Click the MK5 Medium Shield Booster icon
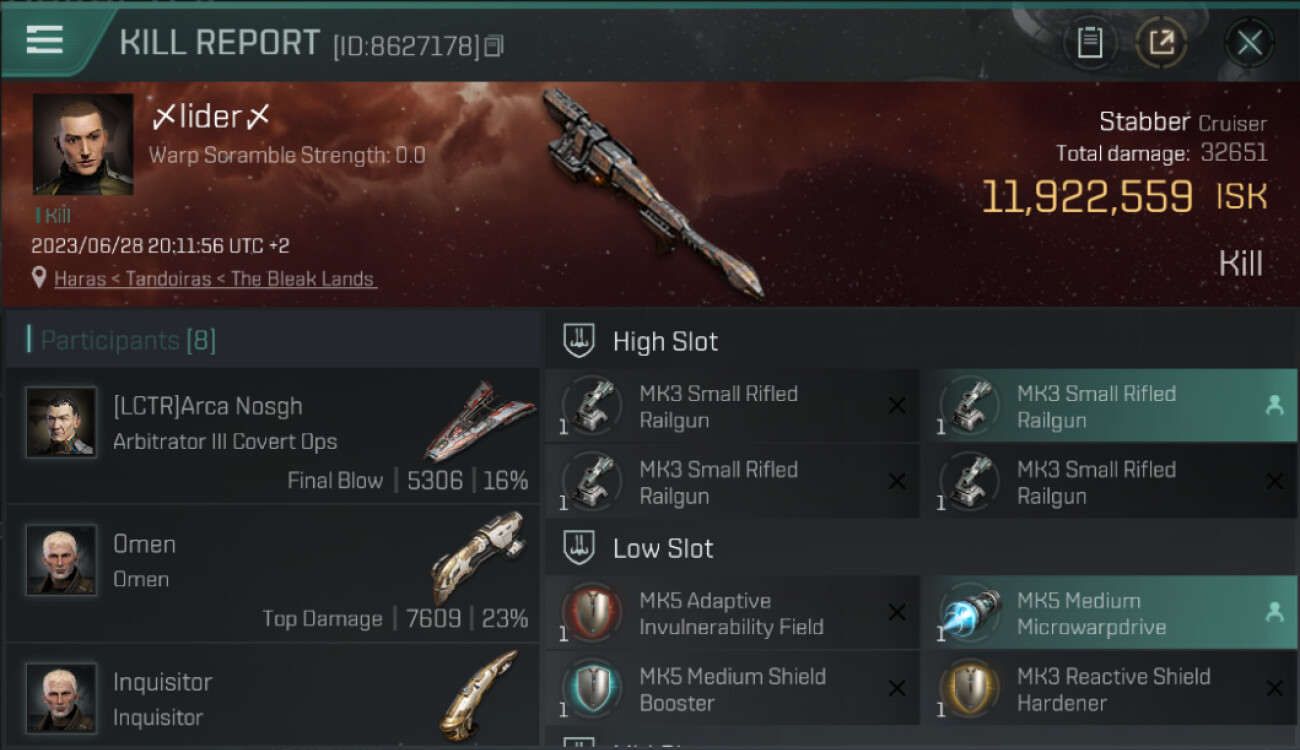Viewport: 1300px width, 750px height. click(593, 688)
